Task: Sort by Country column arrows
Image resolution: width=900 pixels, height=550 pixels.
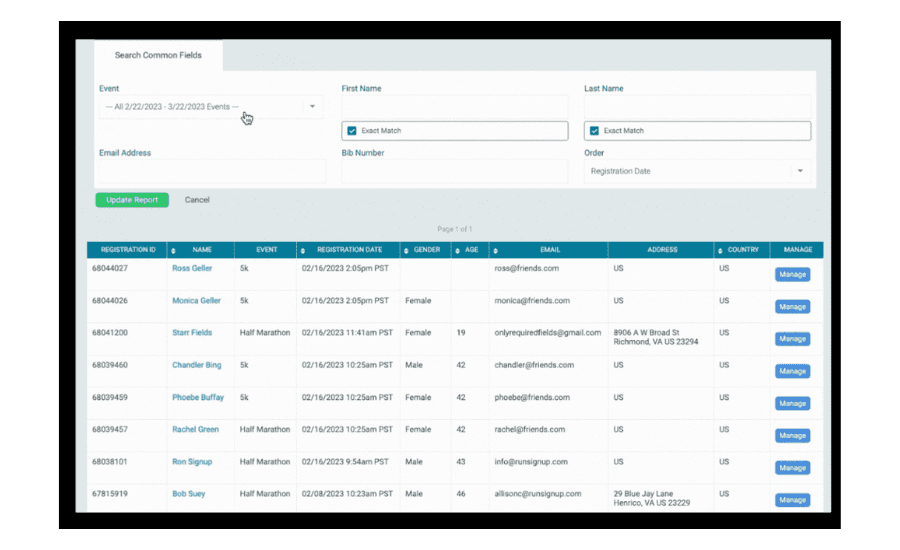Action: coord(720,250)
